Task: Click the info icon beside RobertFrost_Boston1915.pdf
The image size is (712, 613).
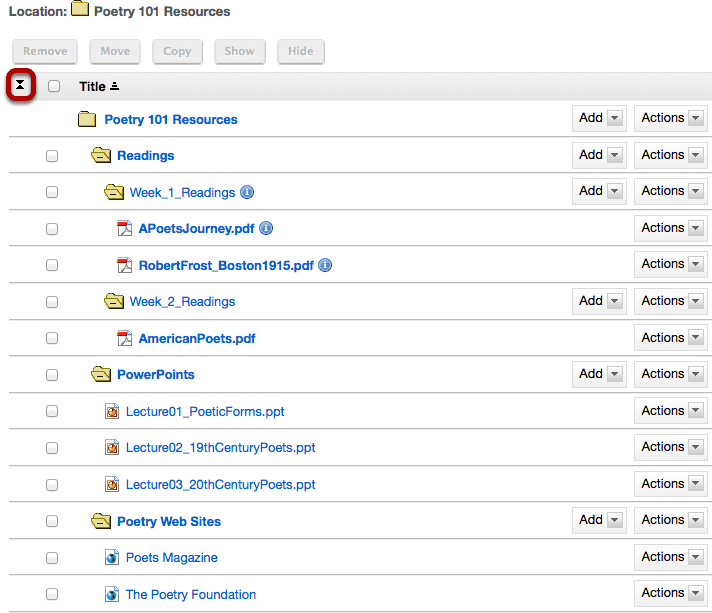Action: 325,265
